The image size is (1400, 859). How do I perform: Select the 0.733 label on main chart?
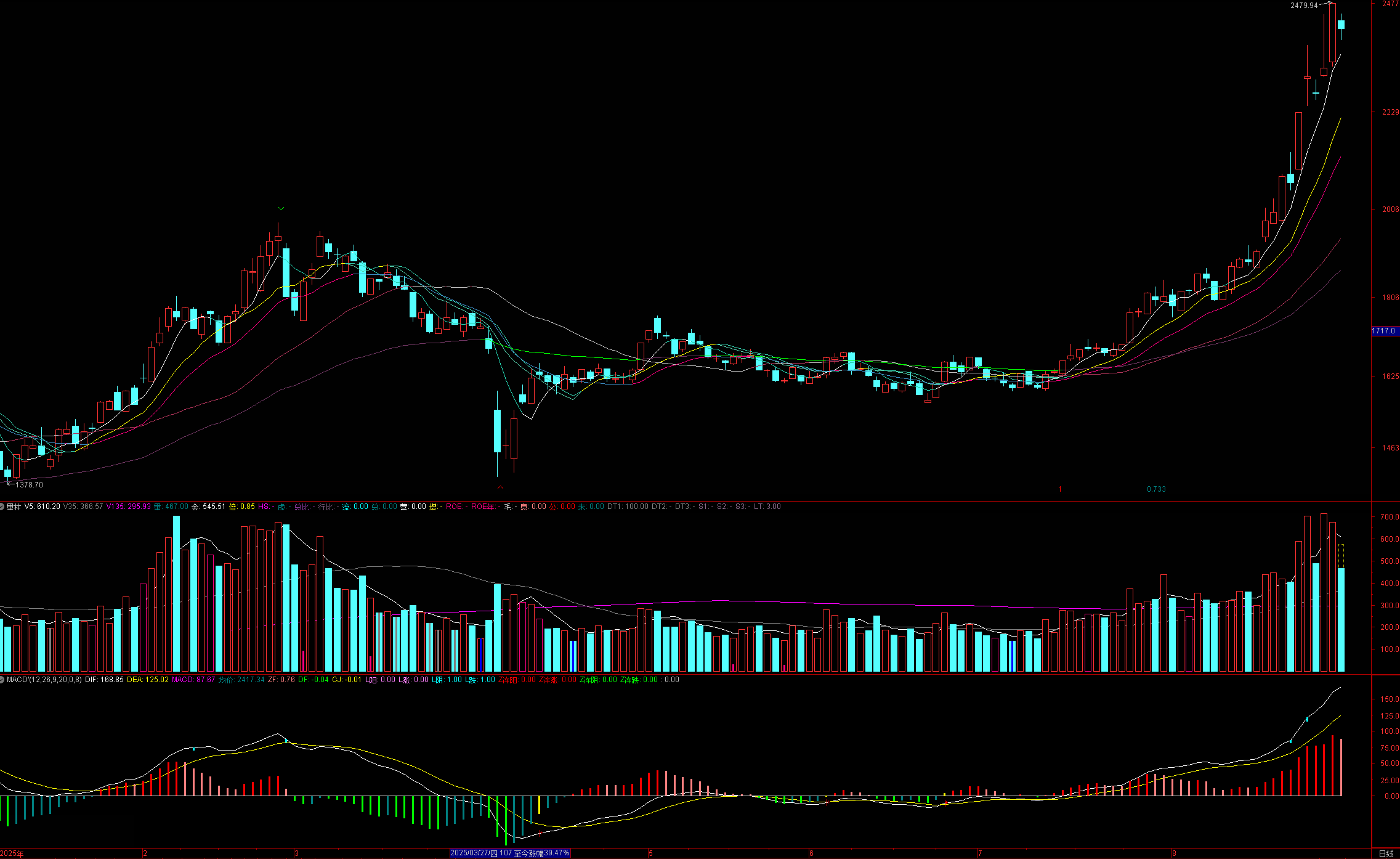pos(1156,489)
